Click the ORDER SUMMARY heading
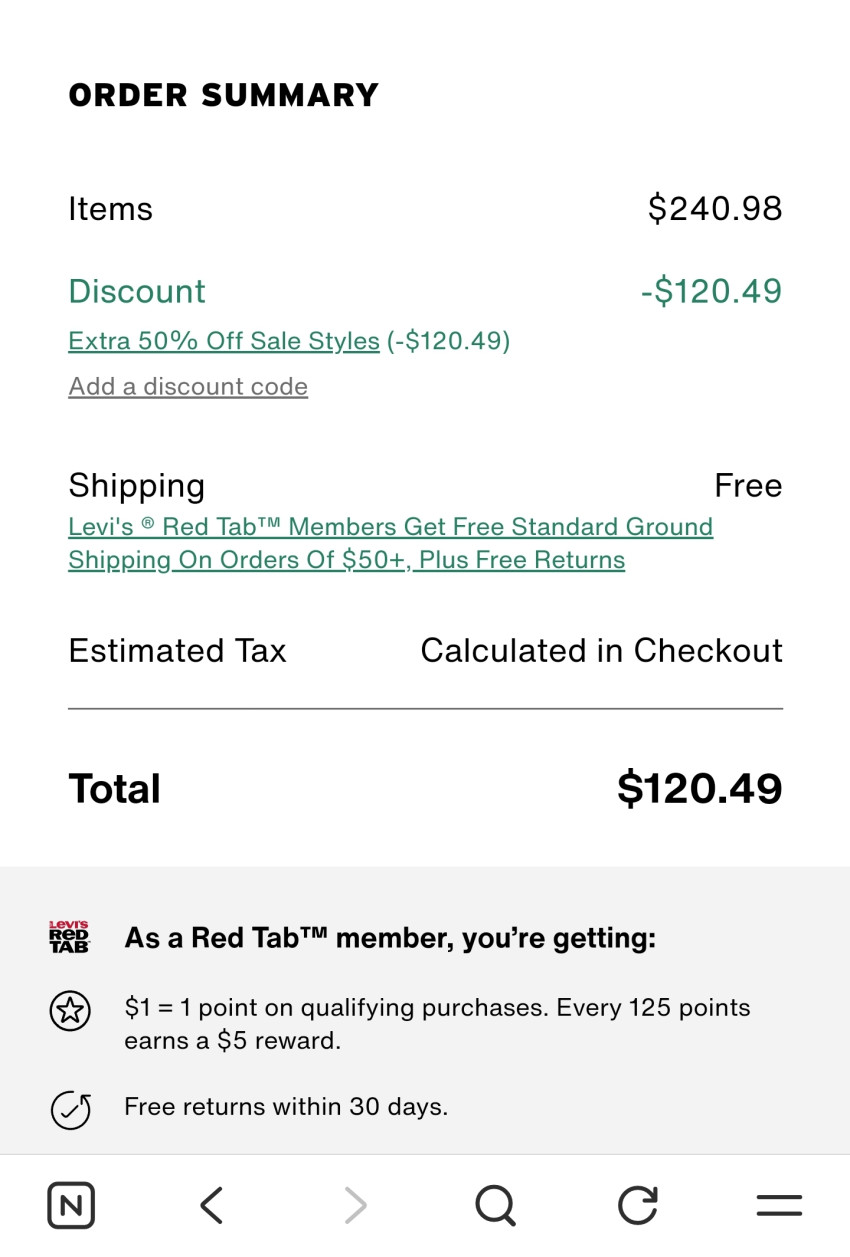 (x=224, y=95)
